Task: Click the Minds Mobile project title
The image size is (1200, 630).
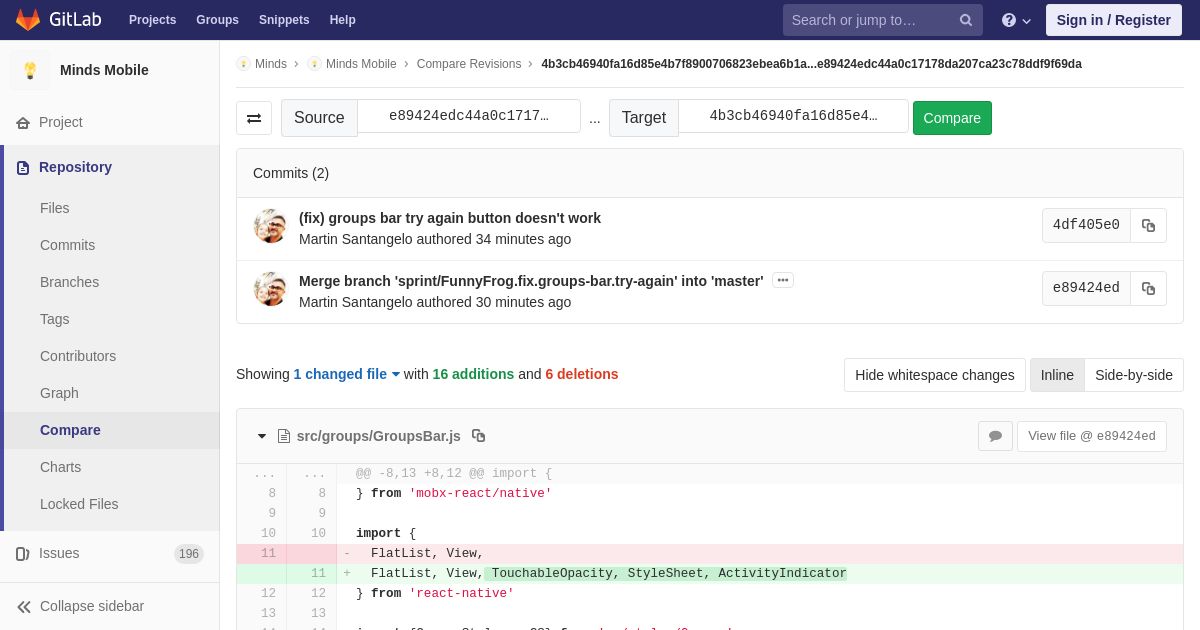Action: coord(104,70)
